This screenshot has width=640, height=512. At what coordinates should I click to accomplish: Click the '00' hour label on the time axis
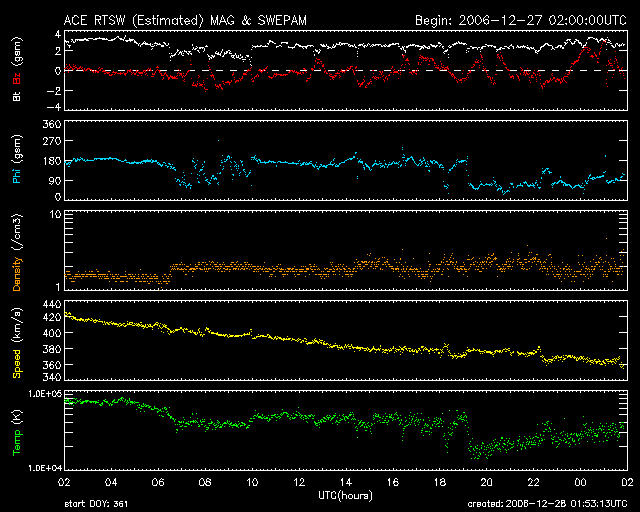tap(580, 482)
